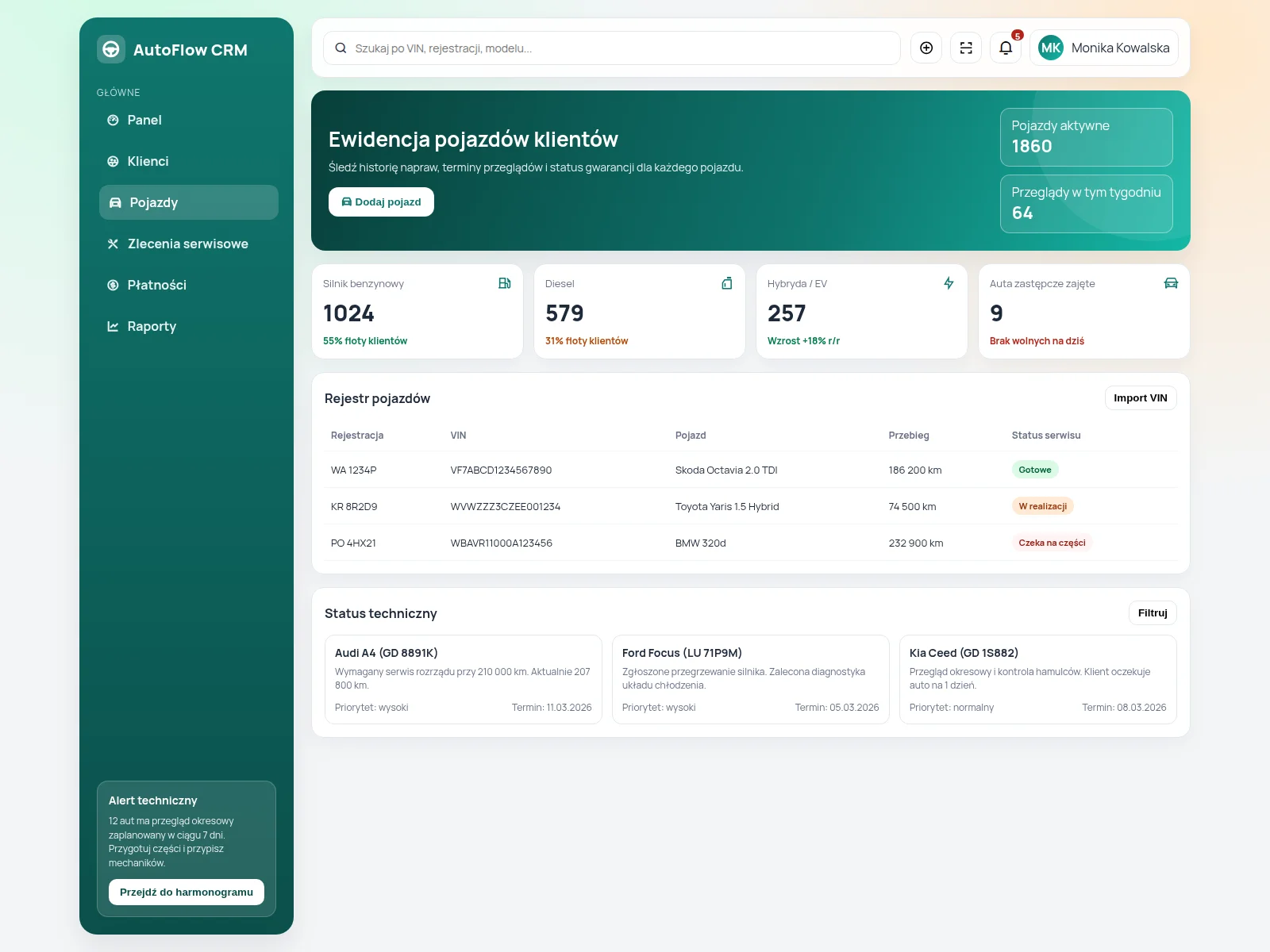This screenshot has height=952, width=1270.
Task: Click the Brak wolnych na dziś text
Action: (x=1037, y=341)
